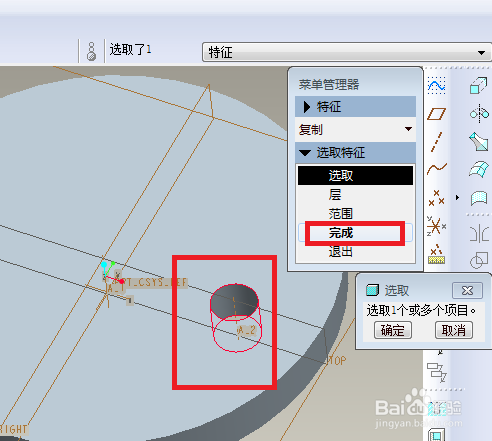Screen dimensions: 492x441
Task: Select the datum curve tool icon
Action: [x=437, y=169]
